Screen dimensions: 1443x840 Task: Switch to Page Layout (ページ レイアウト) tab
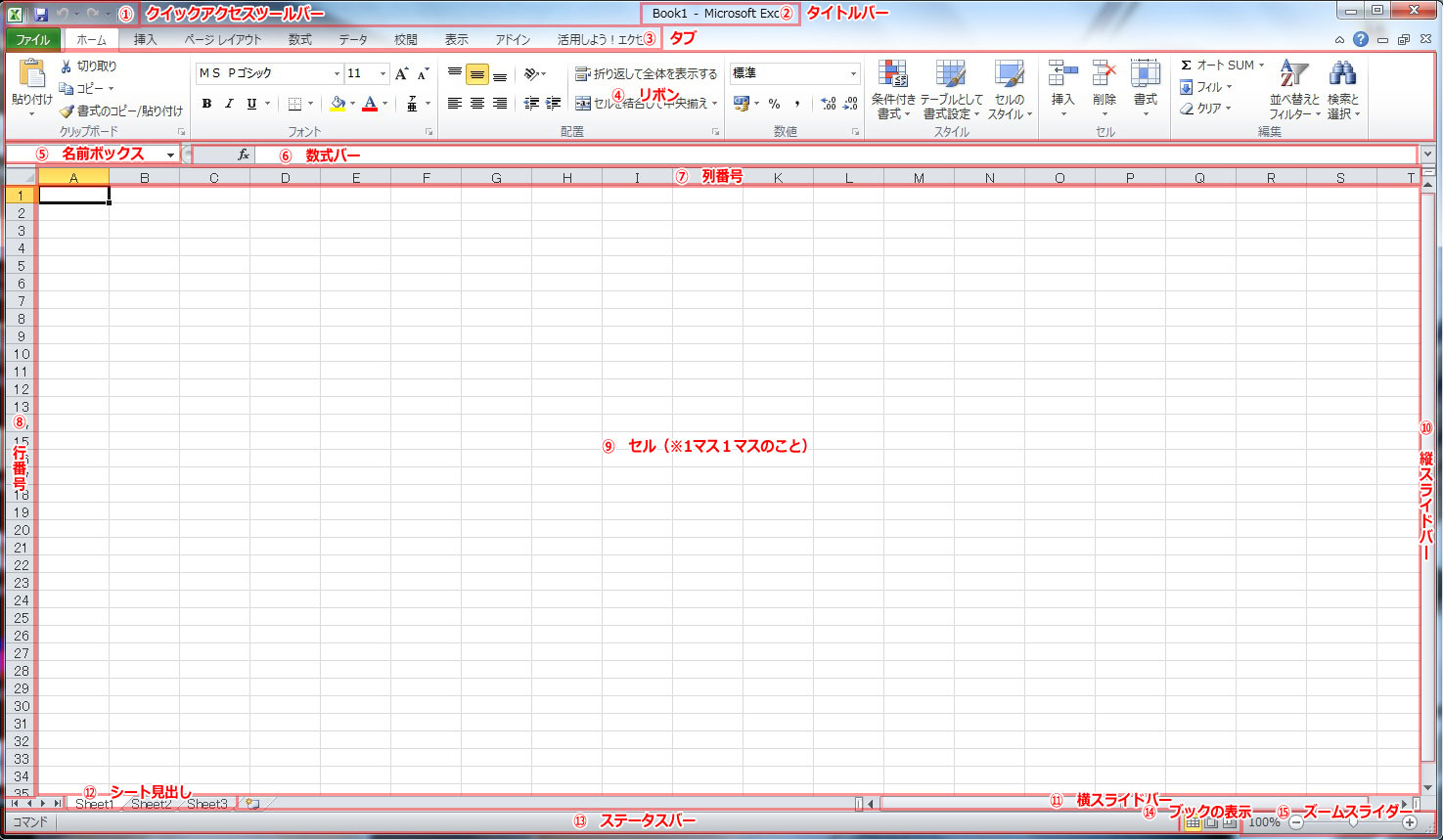pyautogui.click(x=223, y=40)
